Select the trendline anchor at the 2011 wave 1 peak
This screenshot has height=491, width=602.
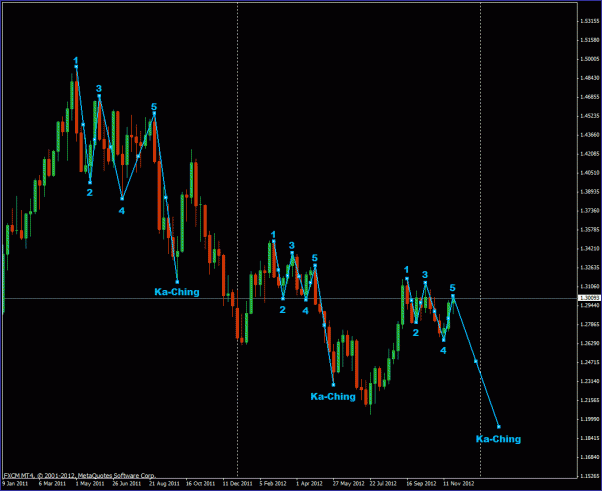point(76,67)
